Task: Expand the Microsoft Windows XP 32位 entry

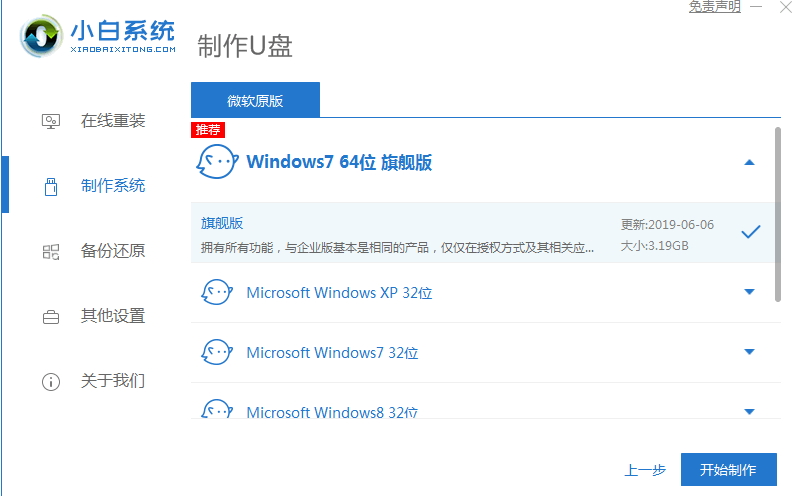Action: (x=750, y=292)
